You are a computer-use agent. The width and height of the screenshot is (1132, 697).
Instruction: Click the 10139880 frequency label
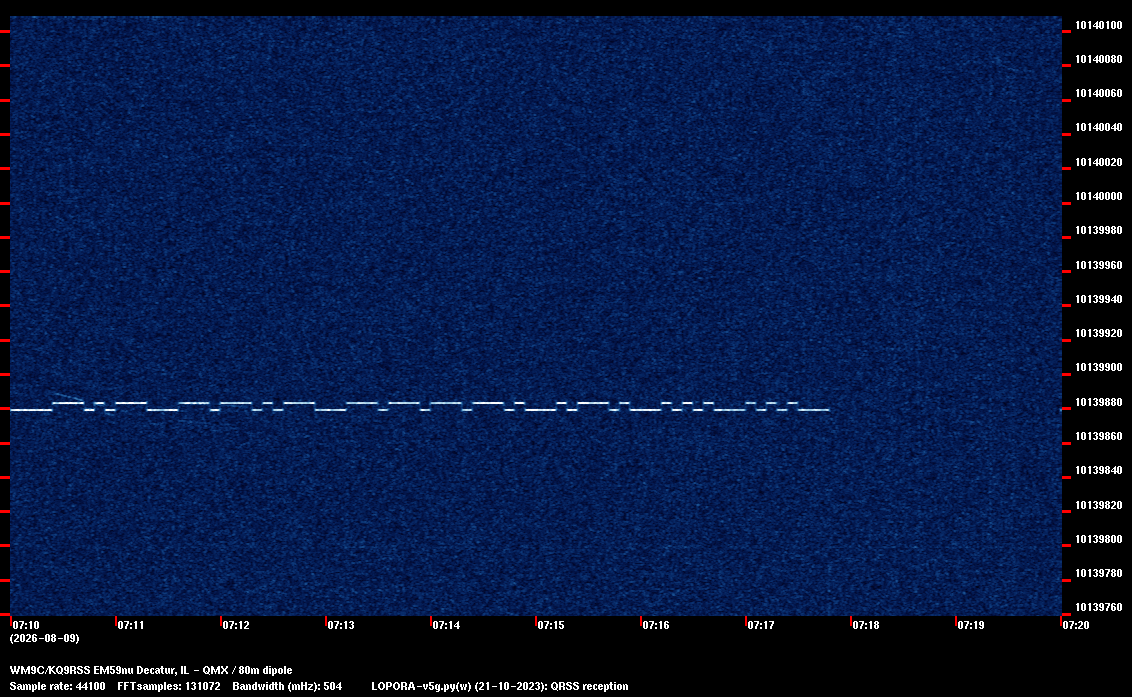click(1098, 402)
